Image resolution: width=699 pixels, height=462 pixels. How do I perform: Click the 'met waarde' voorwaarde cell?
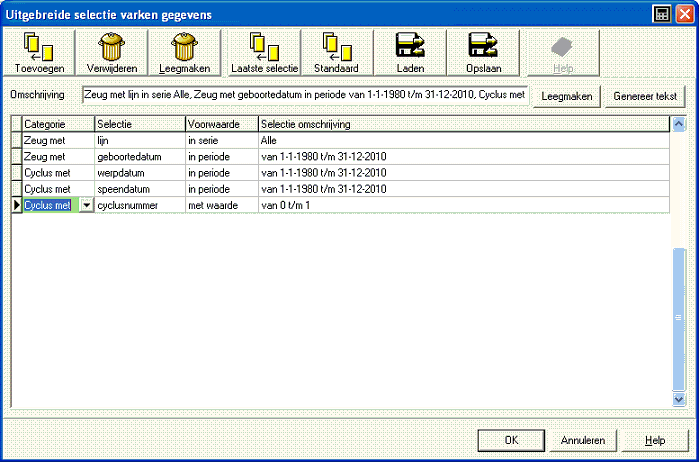pyautogui.click(x=222, y=206)
